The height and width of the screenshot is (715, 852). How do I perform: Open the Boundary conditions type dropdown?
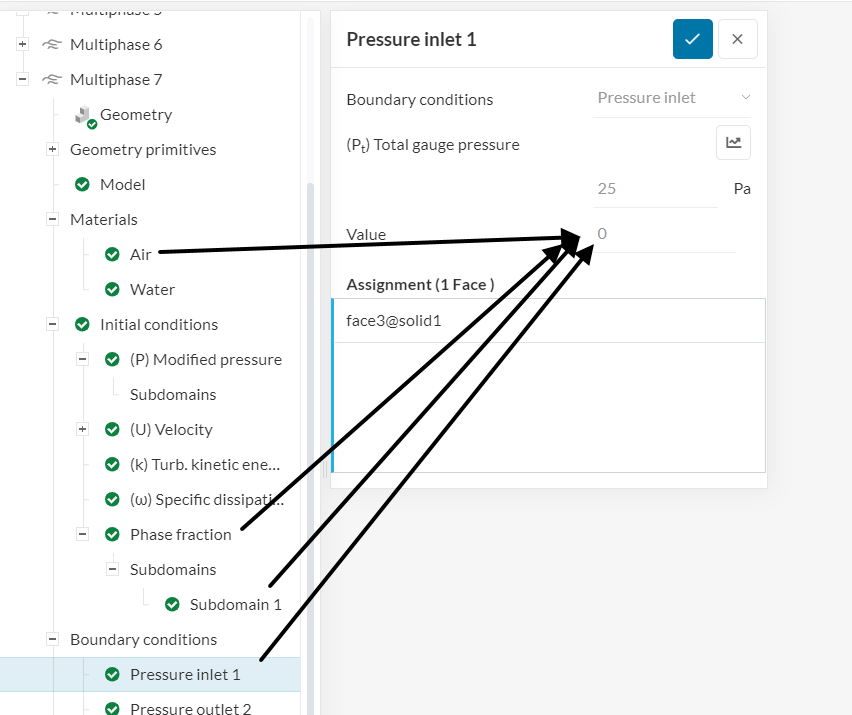pos(672,98)
